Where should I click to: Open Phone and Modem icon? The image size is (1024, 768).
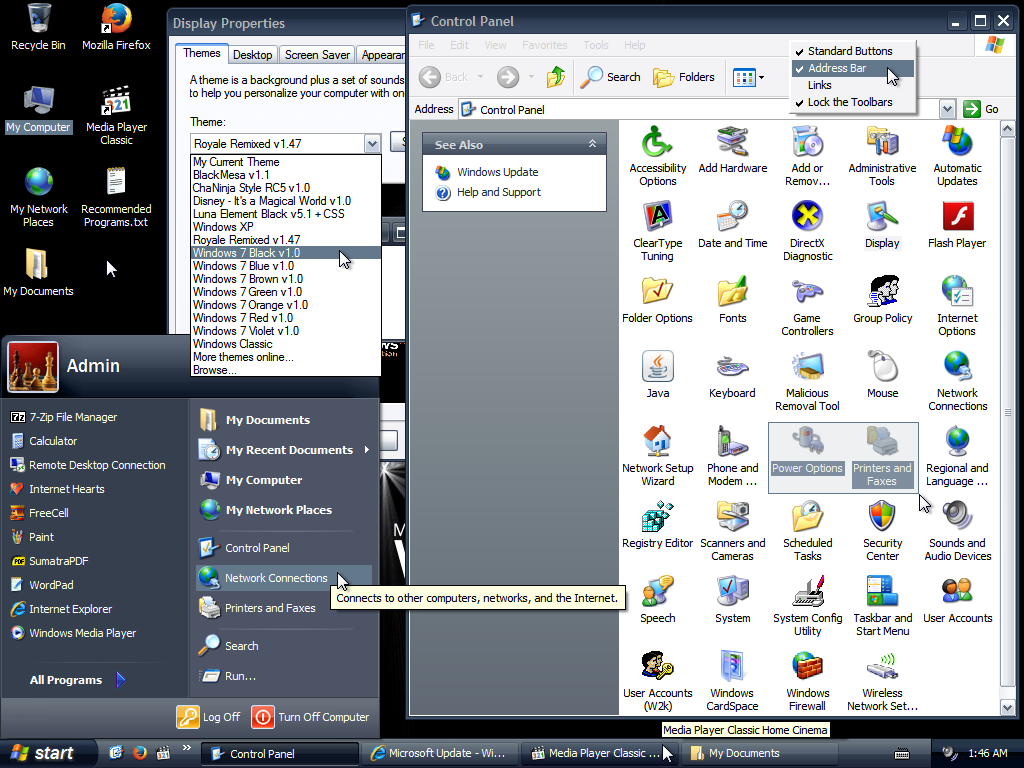pyautogui.click(x=732, y=455)
